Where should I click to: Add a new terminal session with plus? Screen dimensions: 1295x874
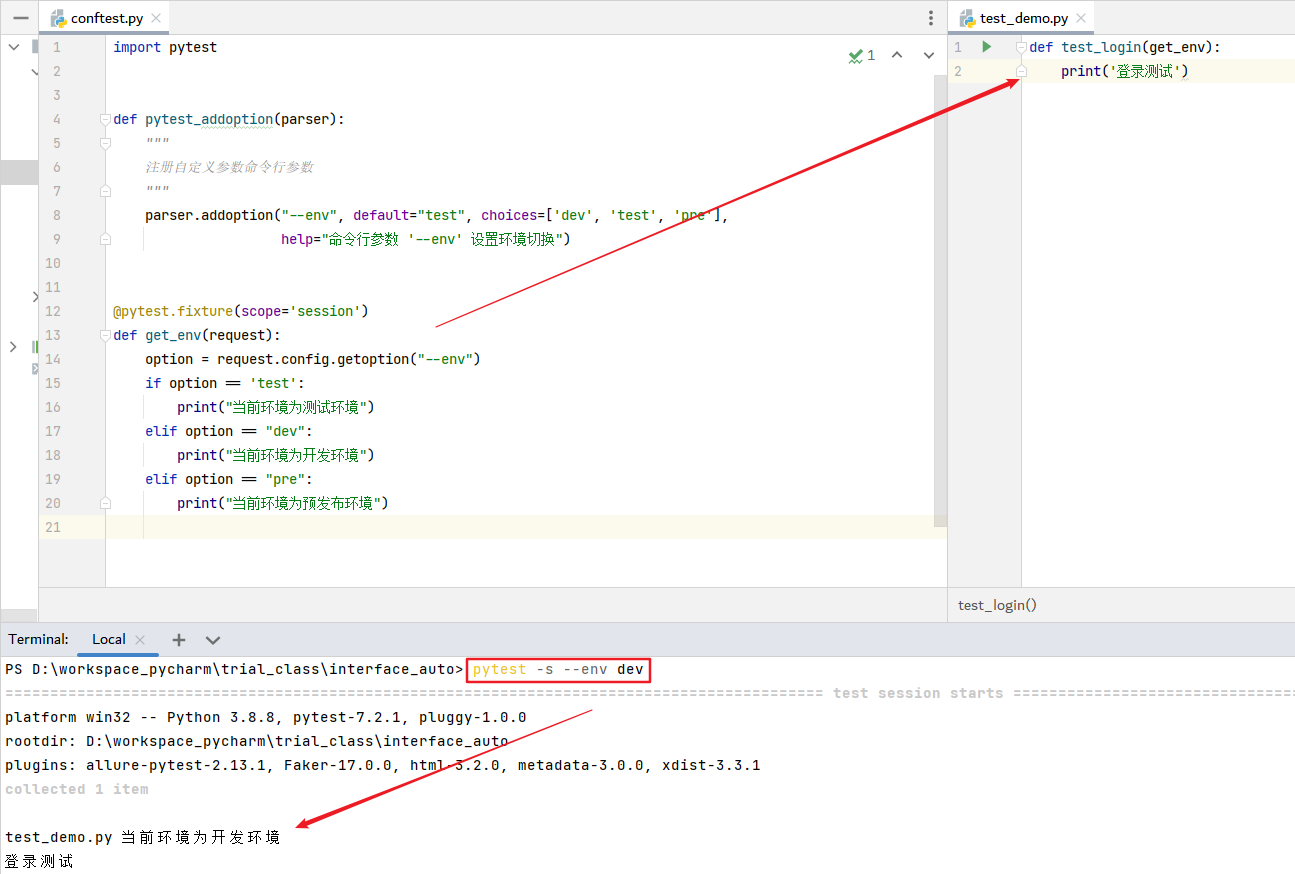[x=179, y=640]
